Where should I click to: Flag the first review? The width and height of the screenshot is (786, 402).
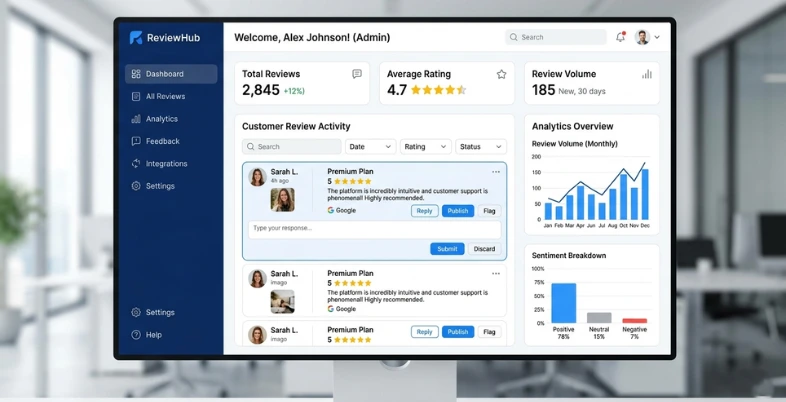click(x=489, y=211)
